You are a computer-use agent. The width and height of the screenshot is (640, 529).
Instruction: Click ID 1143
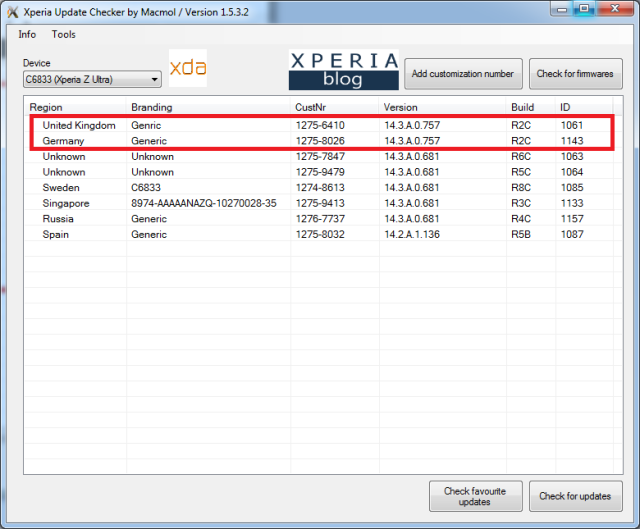tap(572, 141)
